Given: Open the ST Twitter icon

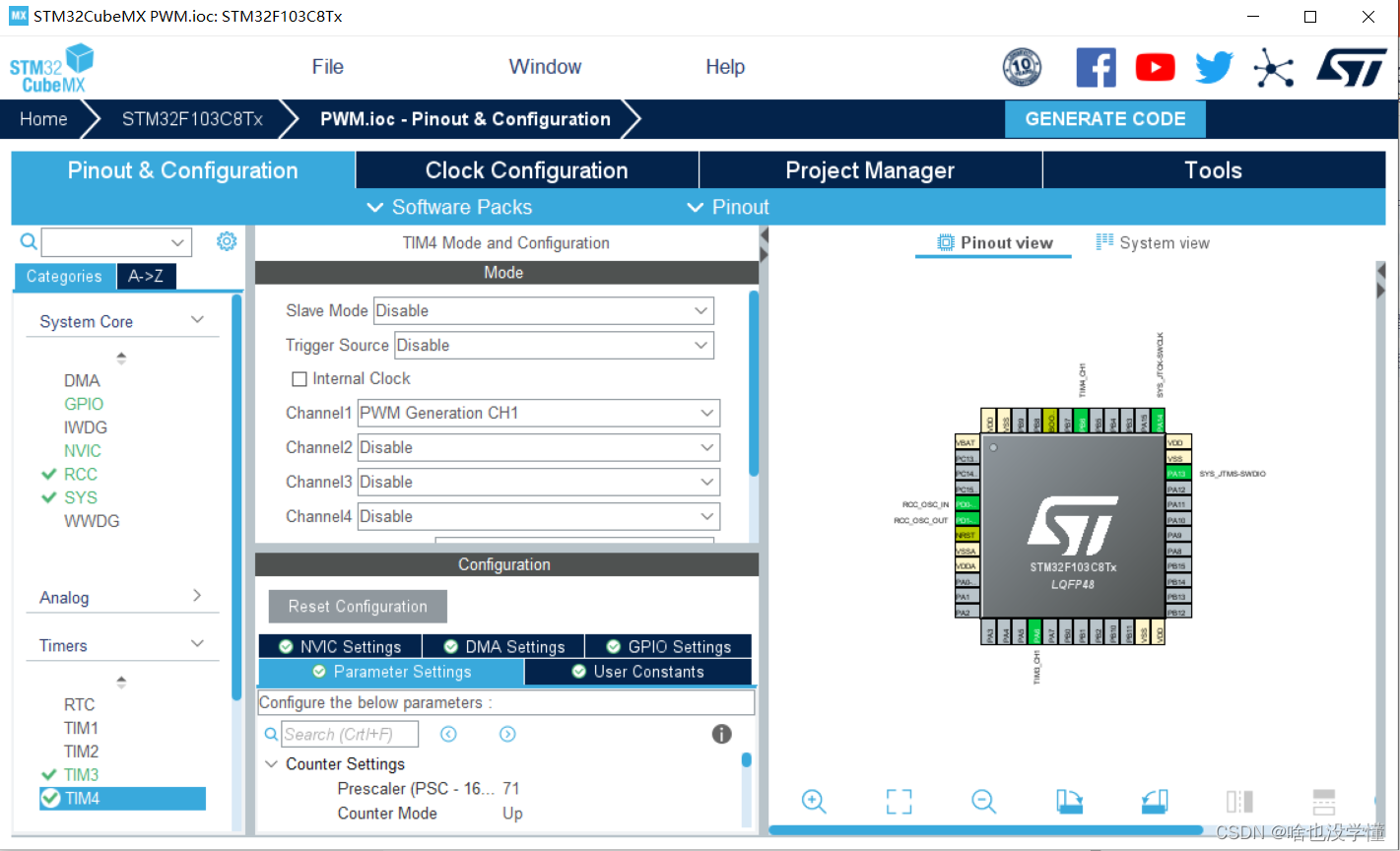Looking at the screenshot, I should (1214, 68).
